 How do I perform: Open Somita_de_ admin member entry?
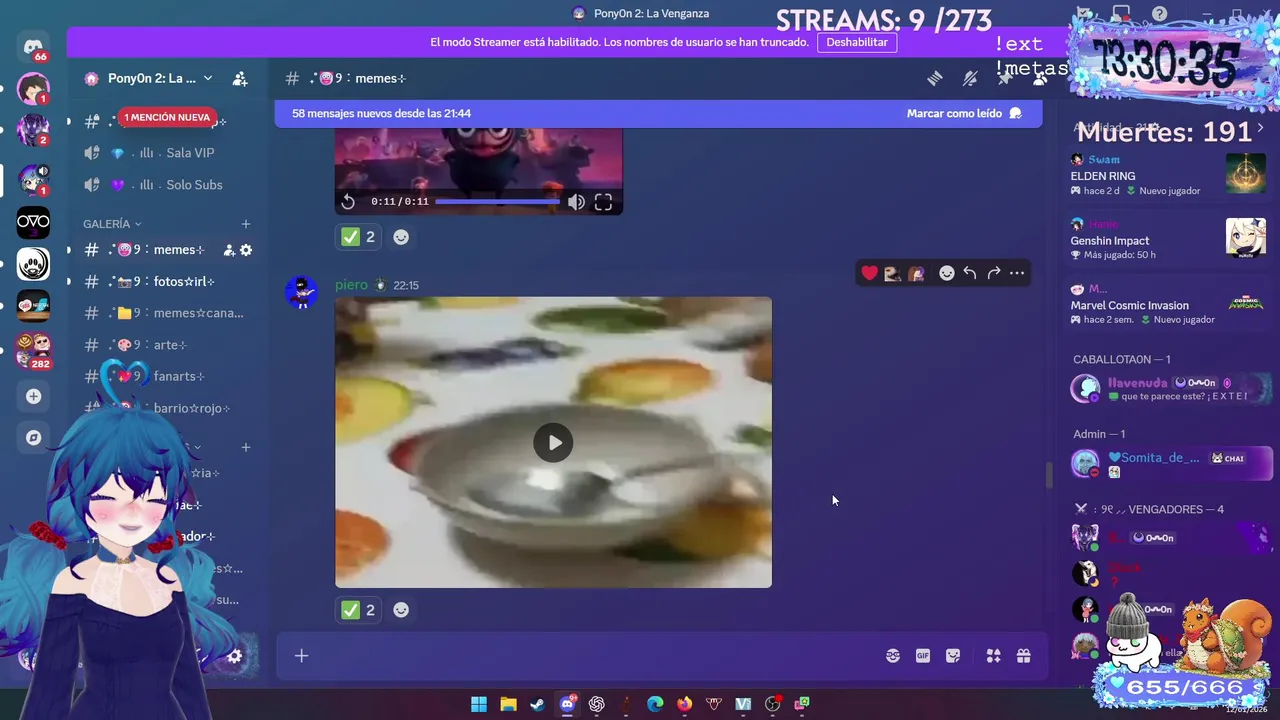pos(1168,463)
